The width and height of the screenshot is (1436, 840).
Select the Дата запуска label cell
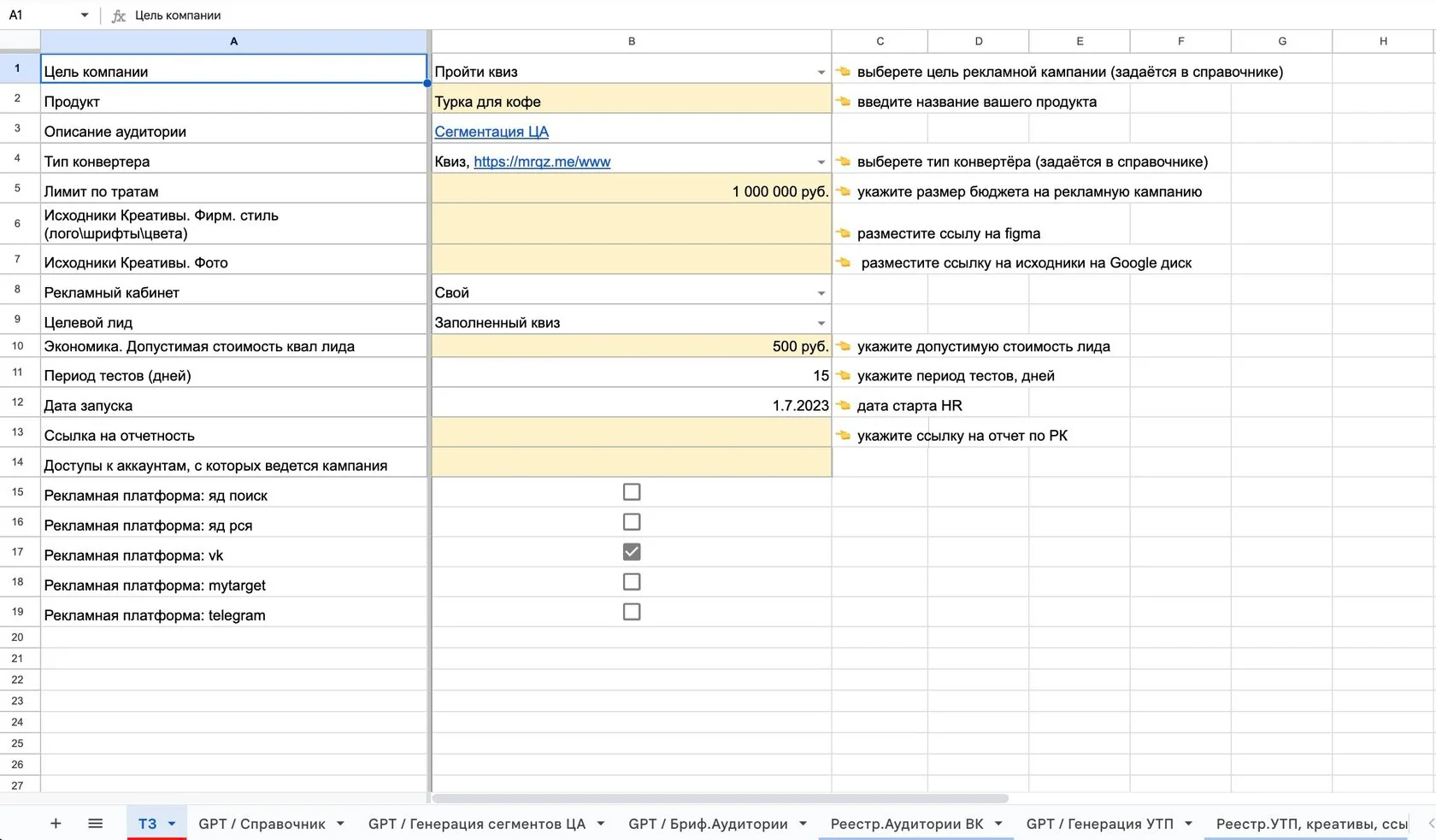[233, 402]
